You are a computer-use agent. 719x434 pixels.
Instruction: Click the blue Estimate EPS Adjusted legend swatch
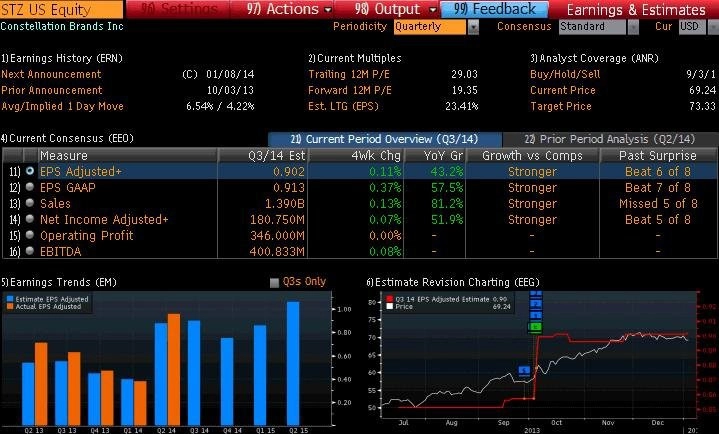(x=10, y=299)
